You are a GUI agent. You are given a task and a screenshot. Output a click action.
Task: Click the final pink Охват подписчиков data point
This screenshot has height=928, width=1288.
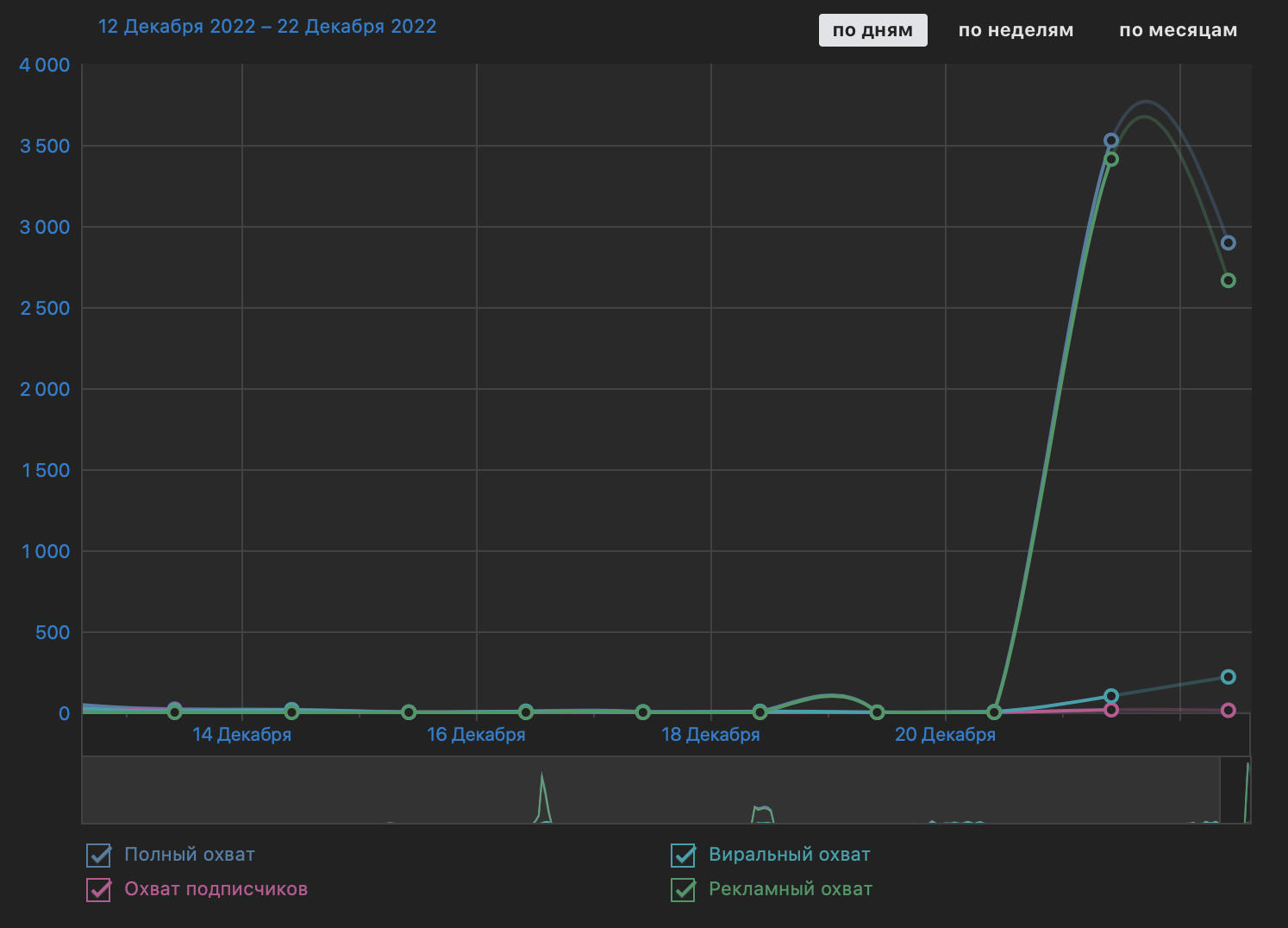pyautogui.click(x=1228, y=711)
